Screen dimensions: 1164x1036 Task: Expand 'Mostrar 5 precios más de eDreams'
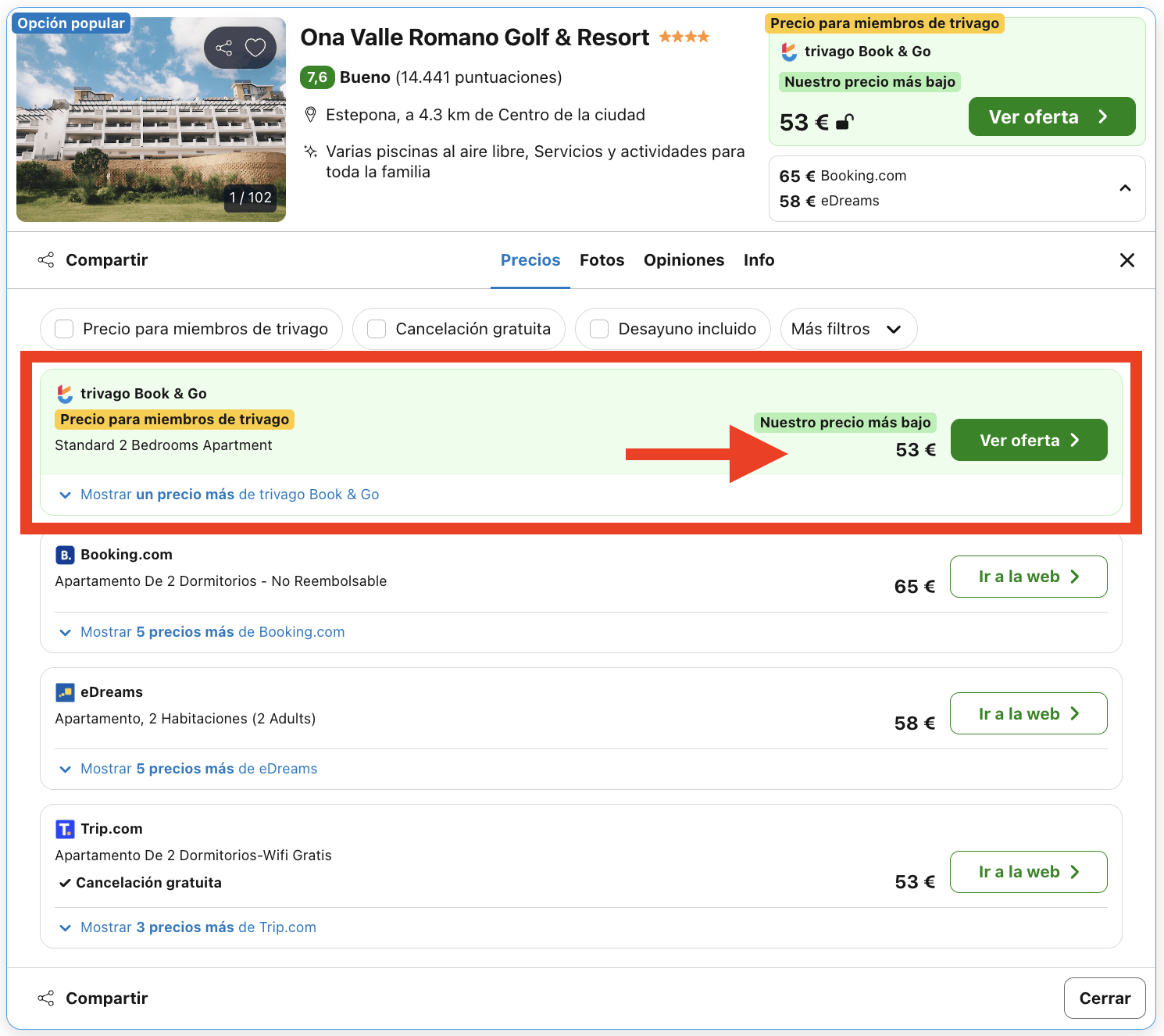(198, 768)
